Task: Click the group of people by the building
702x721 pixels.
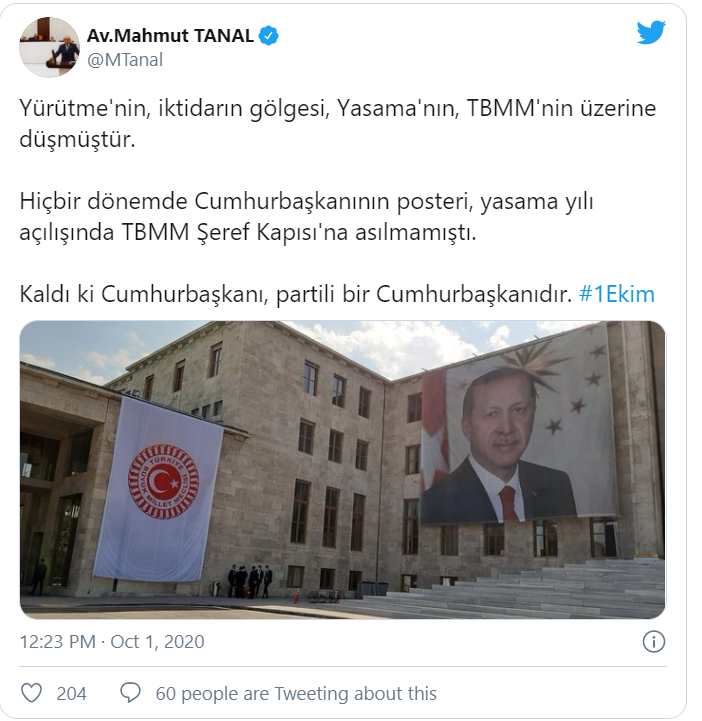Action: click(x=250, y=581)
